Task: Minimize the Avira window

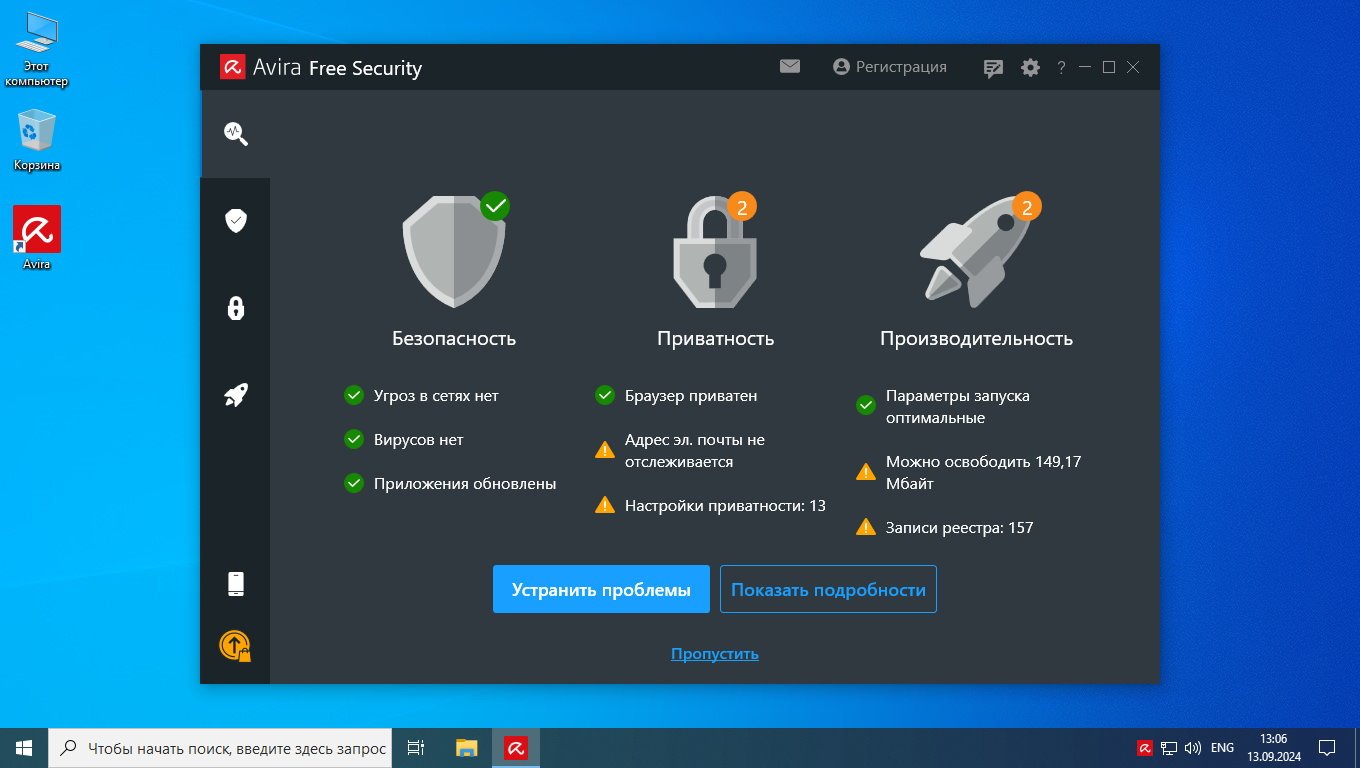Action: click(x=1085, y=68)
